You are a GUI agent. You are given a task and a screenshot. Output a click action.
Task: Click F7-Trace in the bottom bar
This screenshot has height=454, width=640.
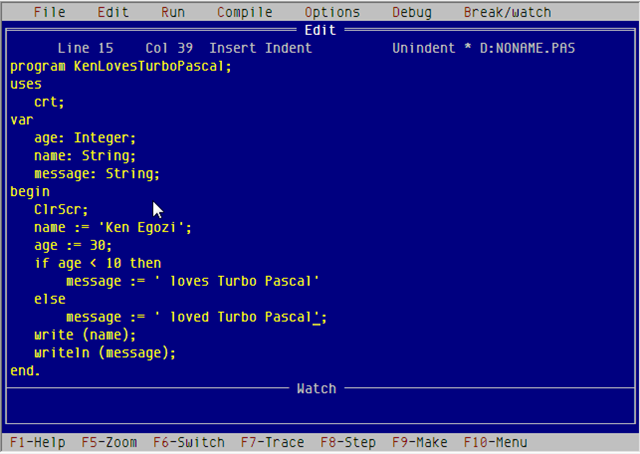tap(273, 442)
